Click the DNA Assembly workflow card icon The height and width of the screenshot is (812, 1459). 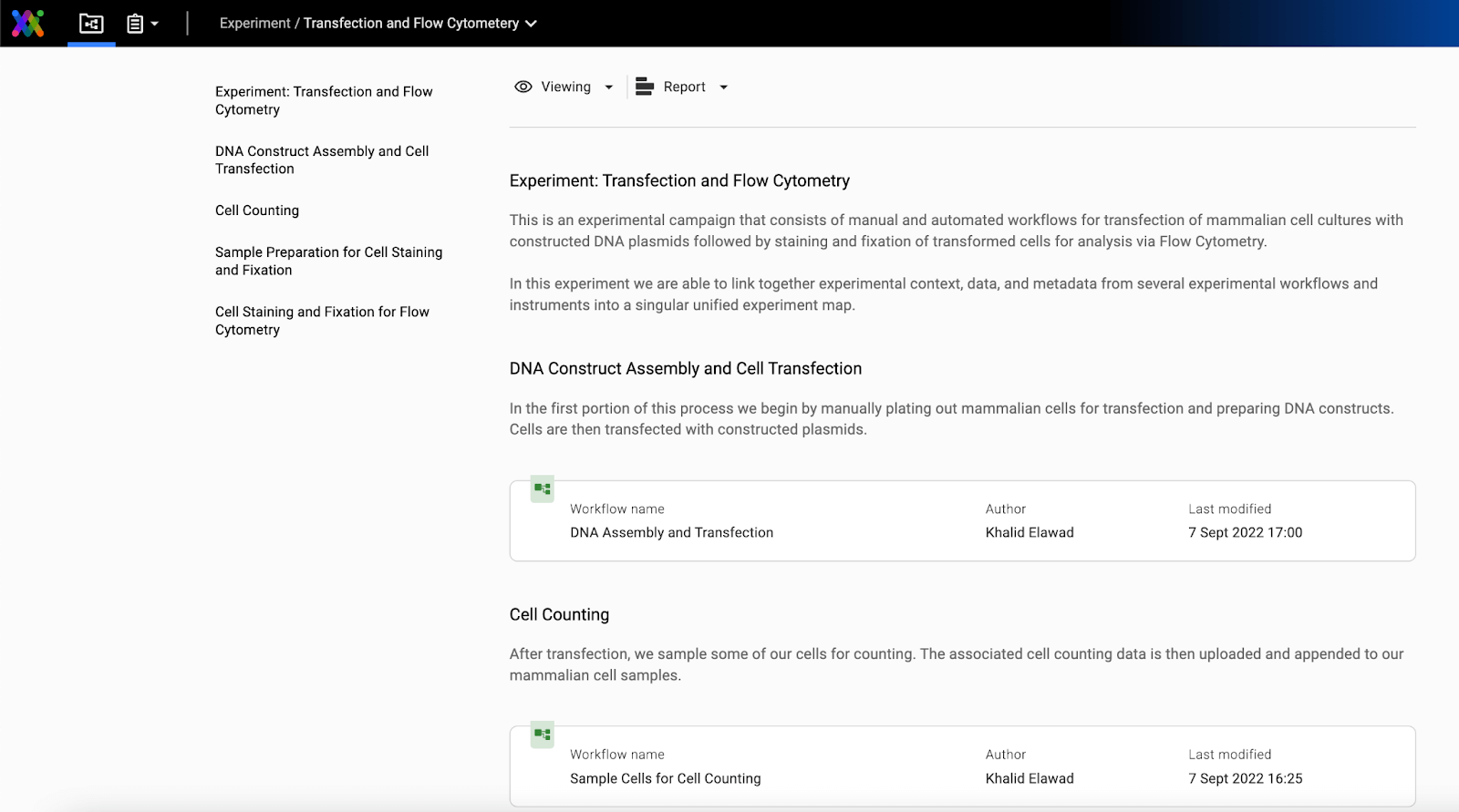(543, 489)
